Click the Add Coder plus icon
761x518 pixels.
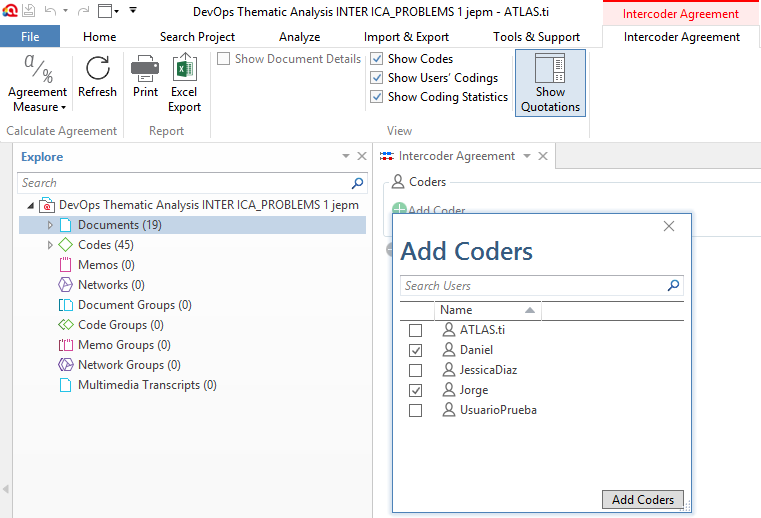point(399,208)
